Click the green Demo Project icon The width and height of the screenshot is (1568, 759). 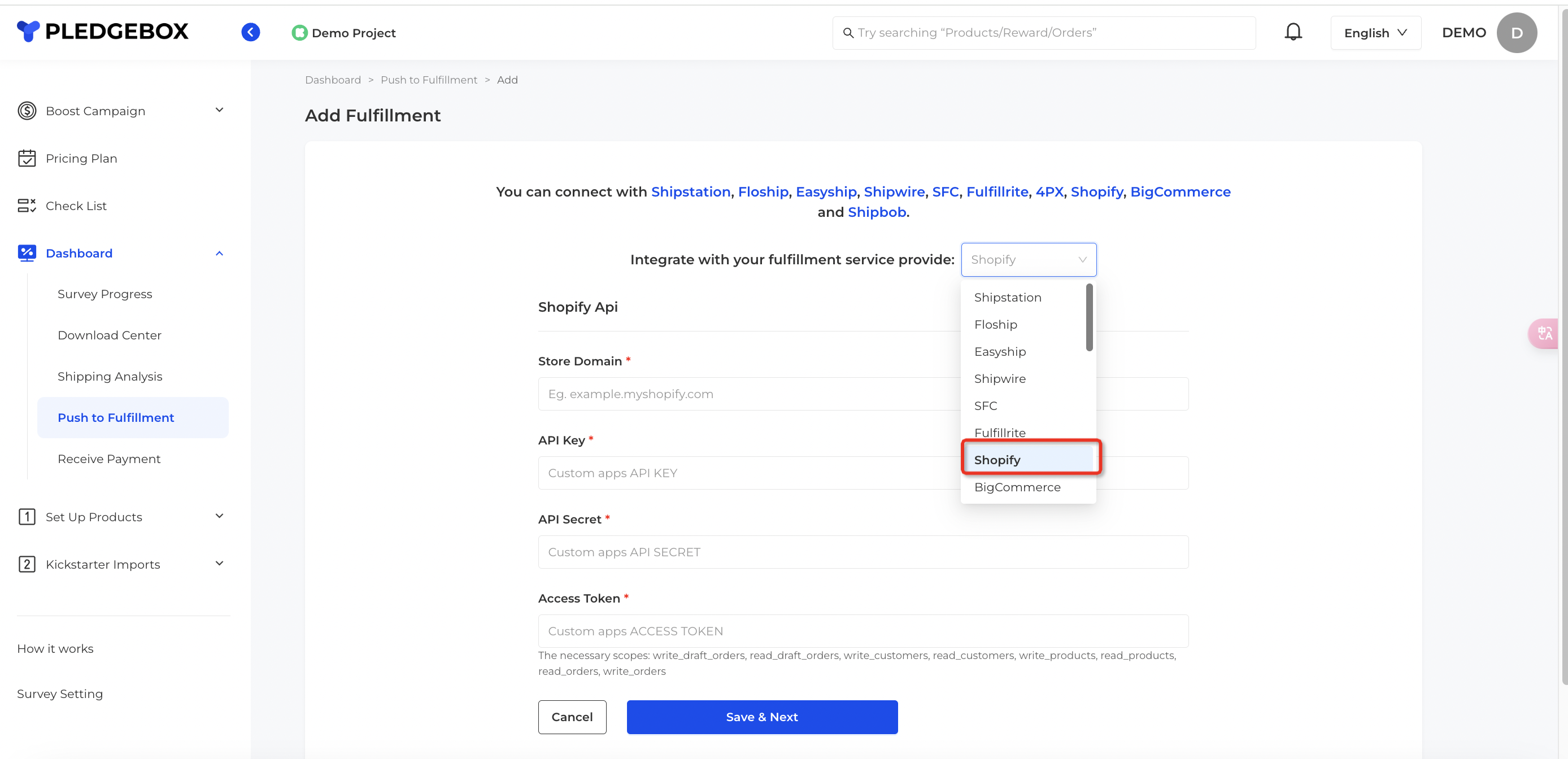(299, 33)
